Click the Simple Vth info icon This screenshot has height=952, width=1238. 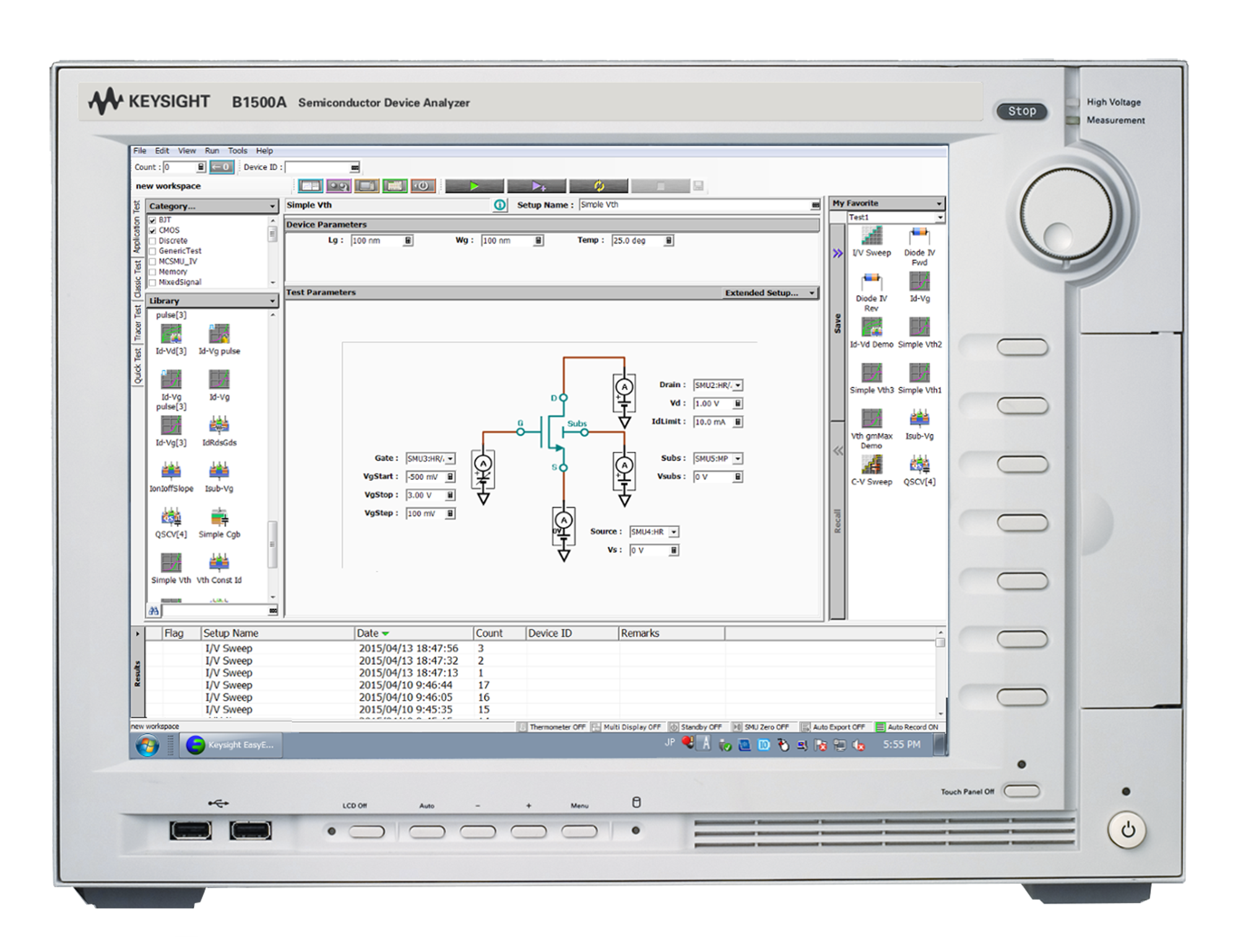tap(500, 205)
